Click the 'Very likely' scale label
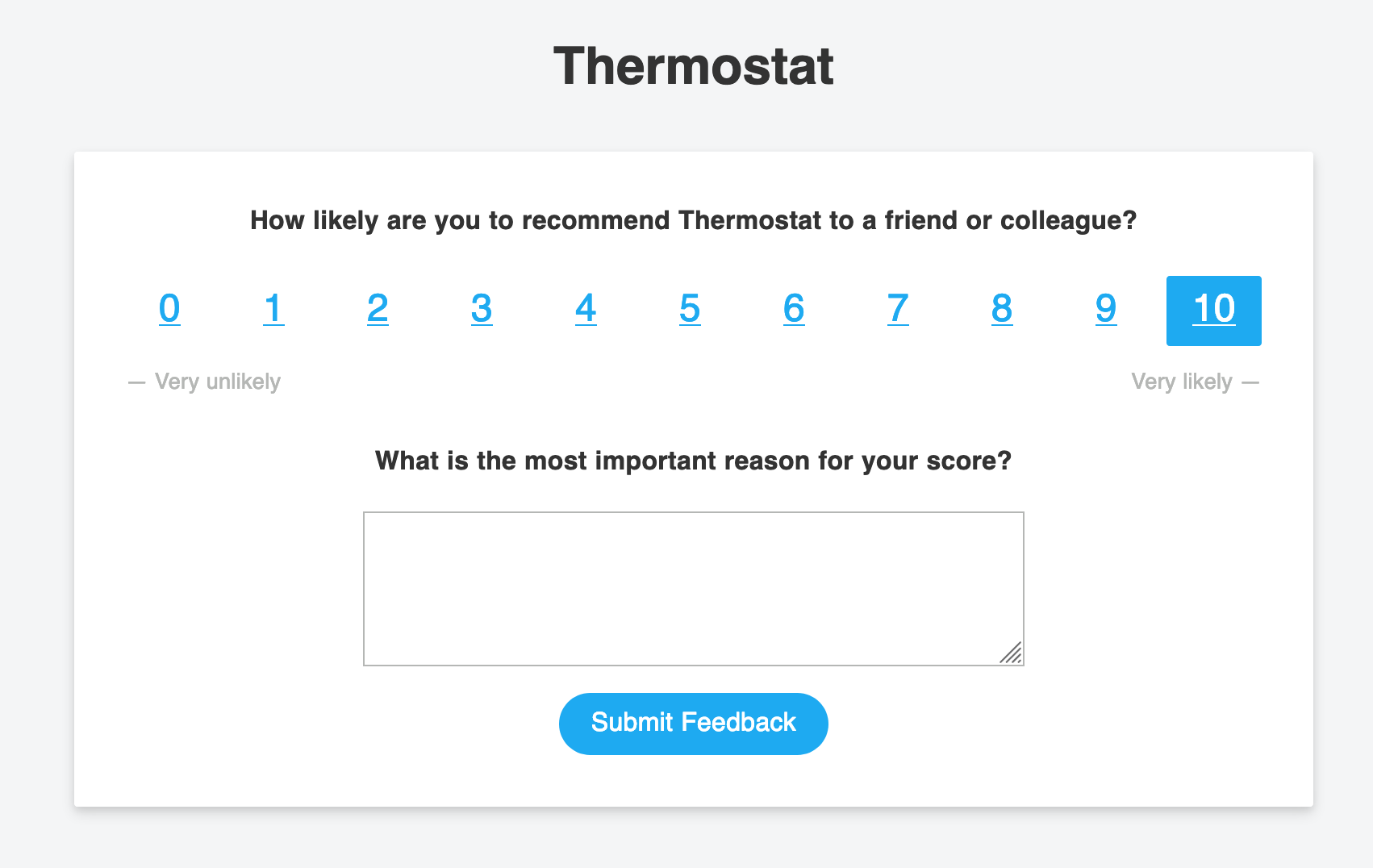 click(1182, 382)
